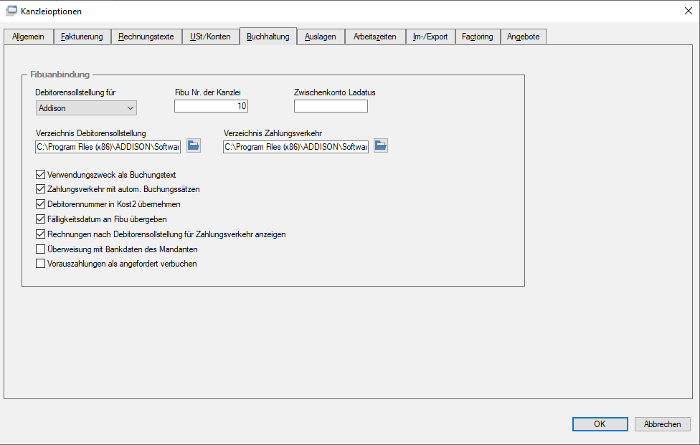Select the USt/Konten tab
Viewport: 700px width, 445px height.
(210, 37)
